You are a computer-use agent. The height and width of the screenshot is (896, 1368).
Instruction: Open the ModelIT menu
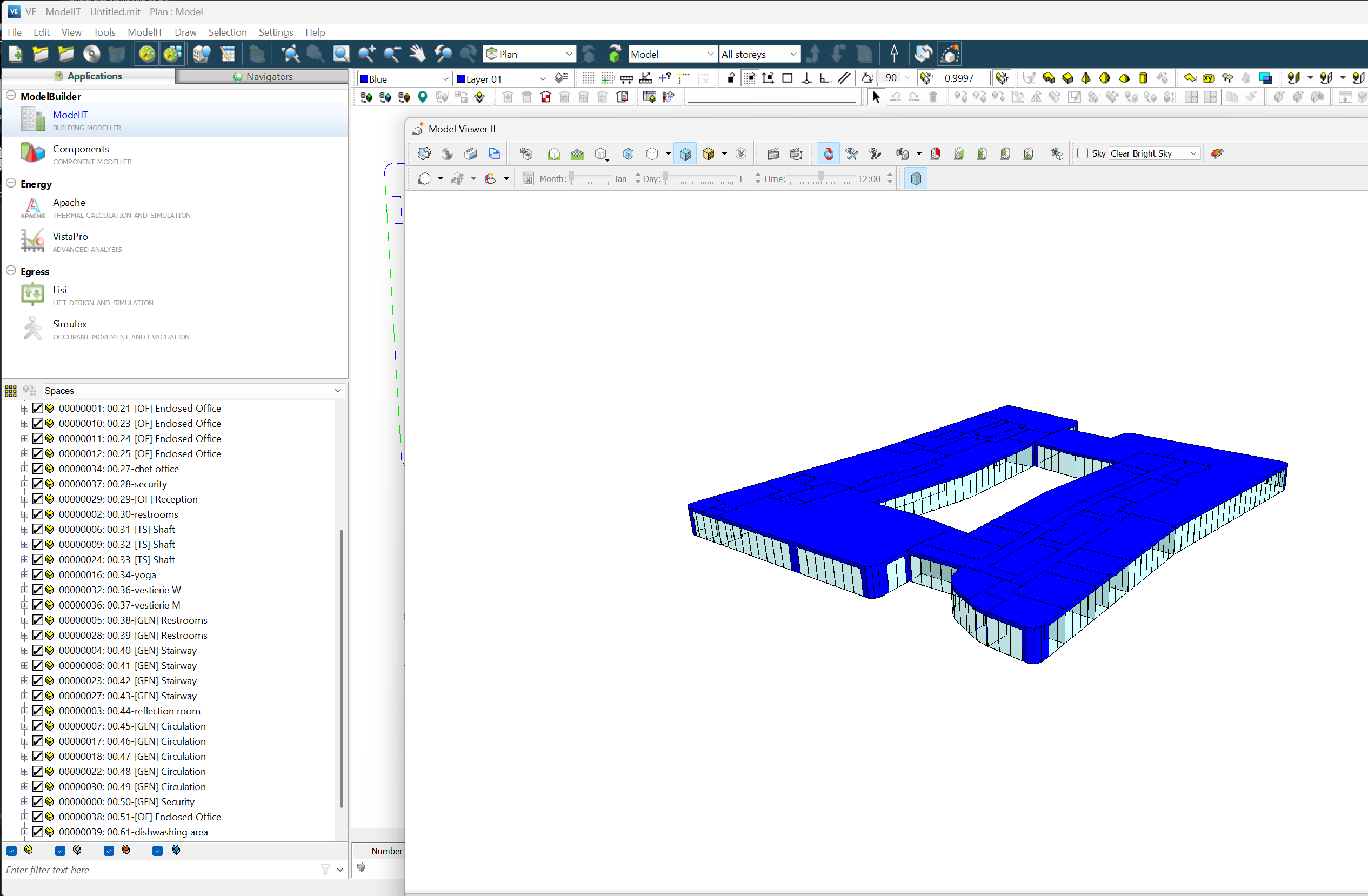tap(144, 32)
